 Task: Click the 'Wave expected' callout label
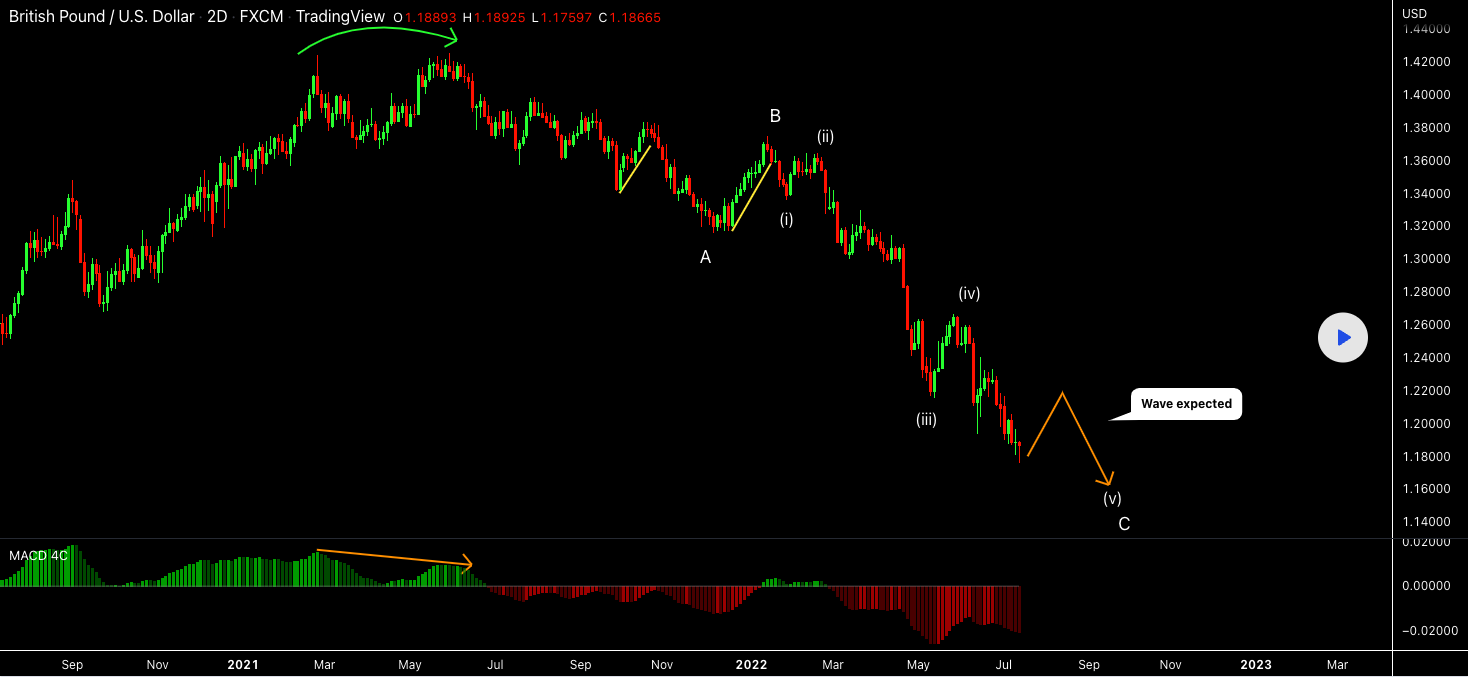(x=1186, y=404)
